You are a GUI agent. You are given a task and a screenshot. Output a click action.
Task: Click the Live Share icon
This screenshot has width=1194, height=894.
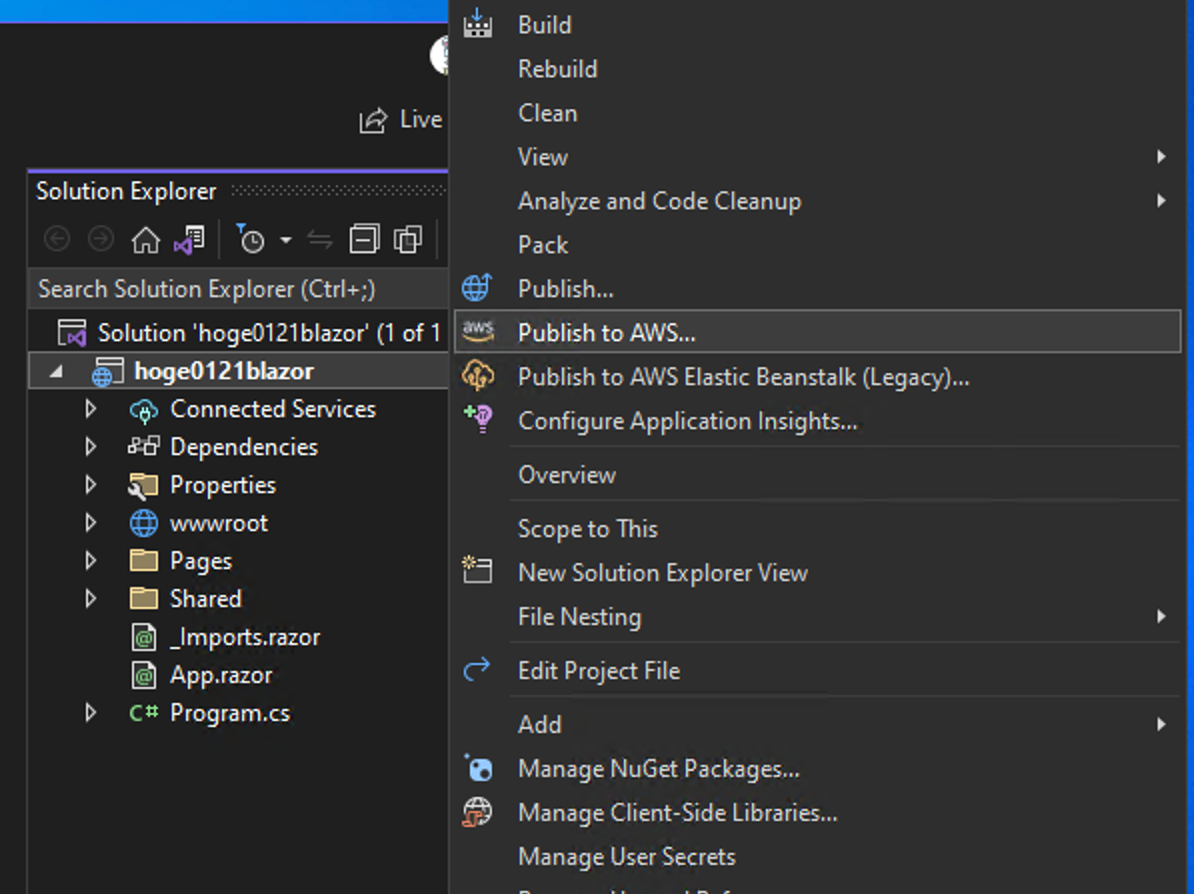tap(373, 120)
